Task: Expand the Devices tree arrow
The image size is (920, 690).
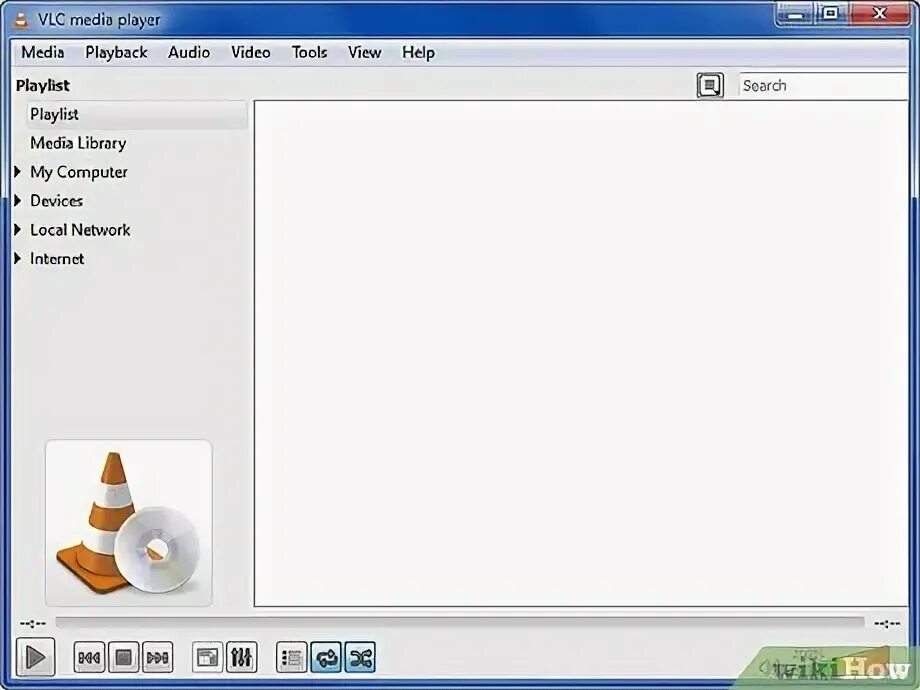Action: [x=18, y=201]
